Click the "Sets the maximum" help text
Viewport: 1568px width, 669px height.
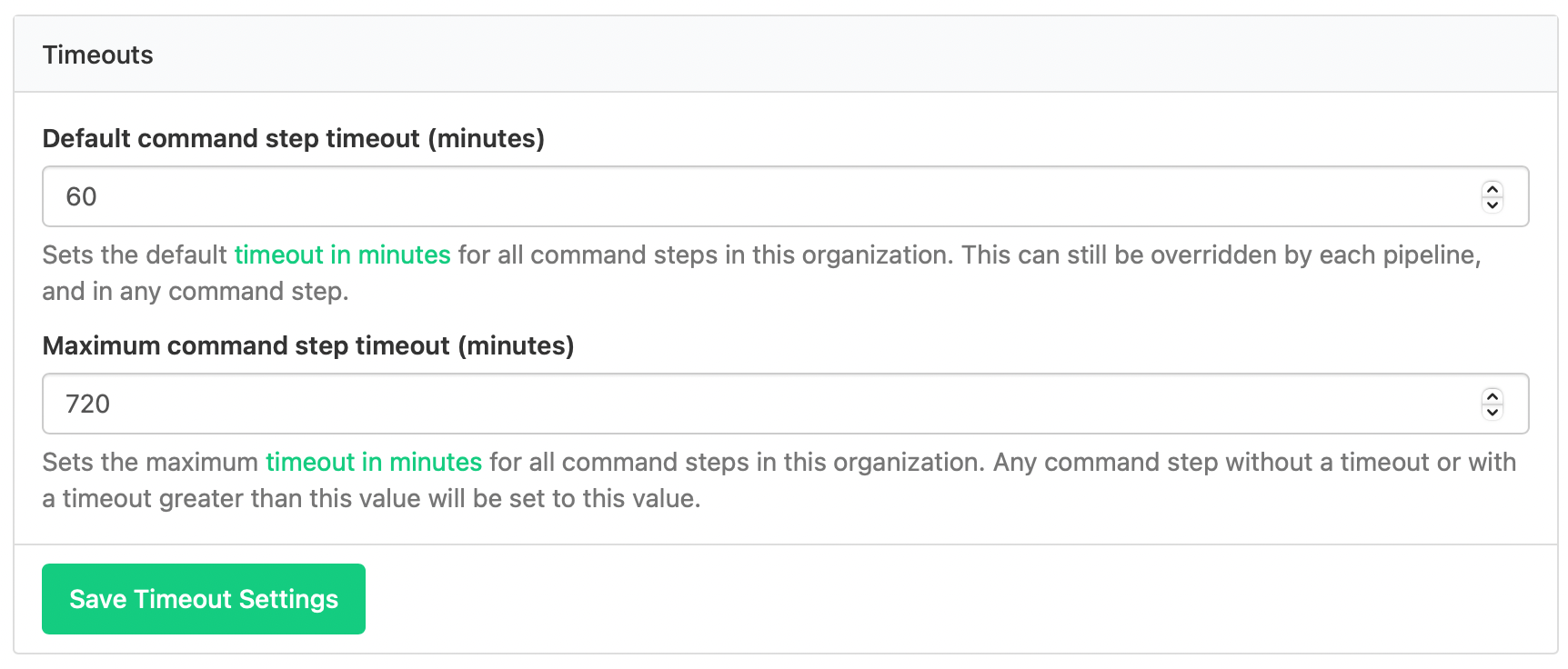(x=150, y=462)
